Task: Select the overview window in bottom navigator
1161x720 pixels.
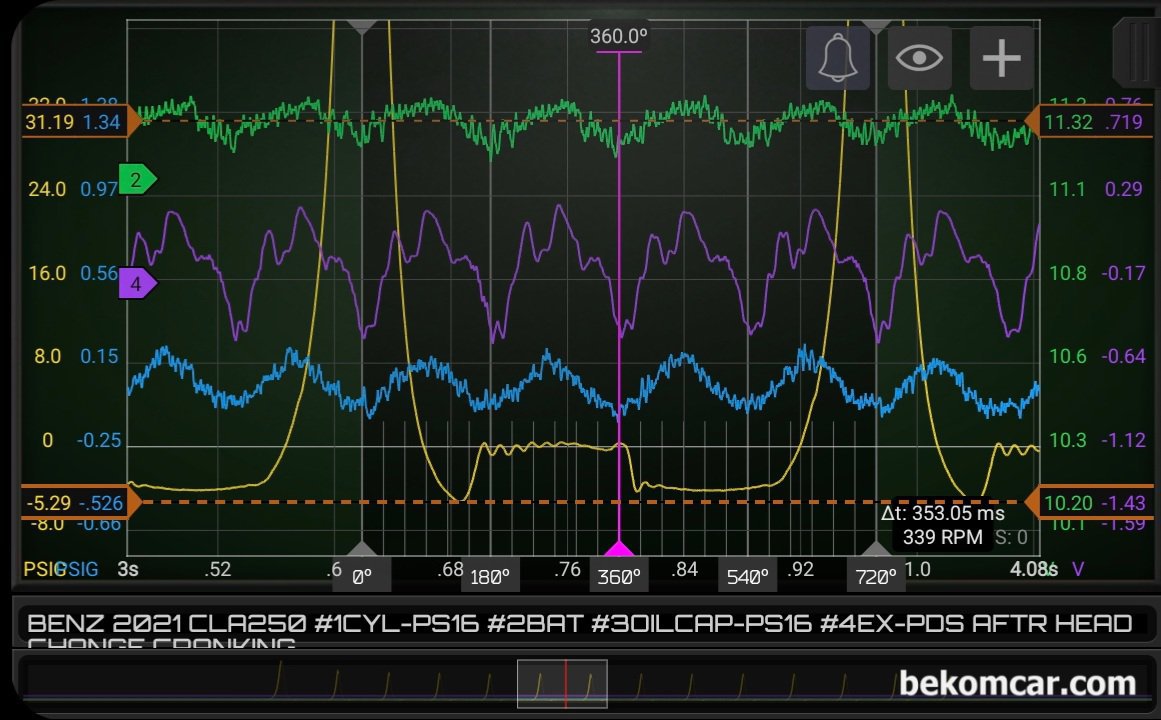Action: click(562, 684)
